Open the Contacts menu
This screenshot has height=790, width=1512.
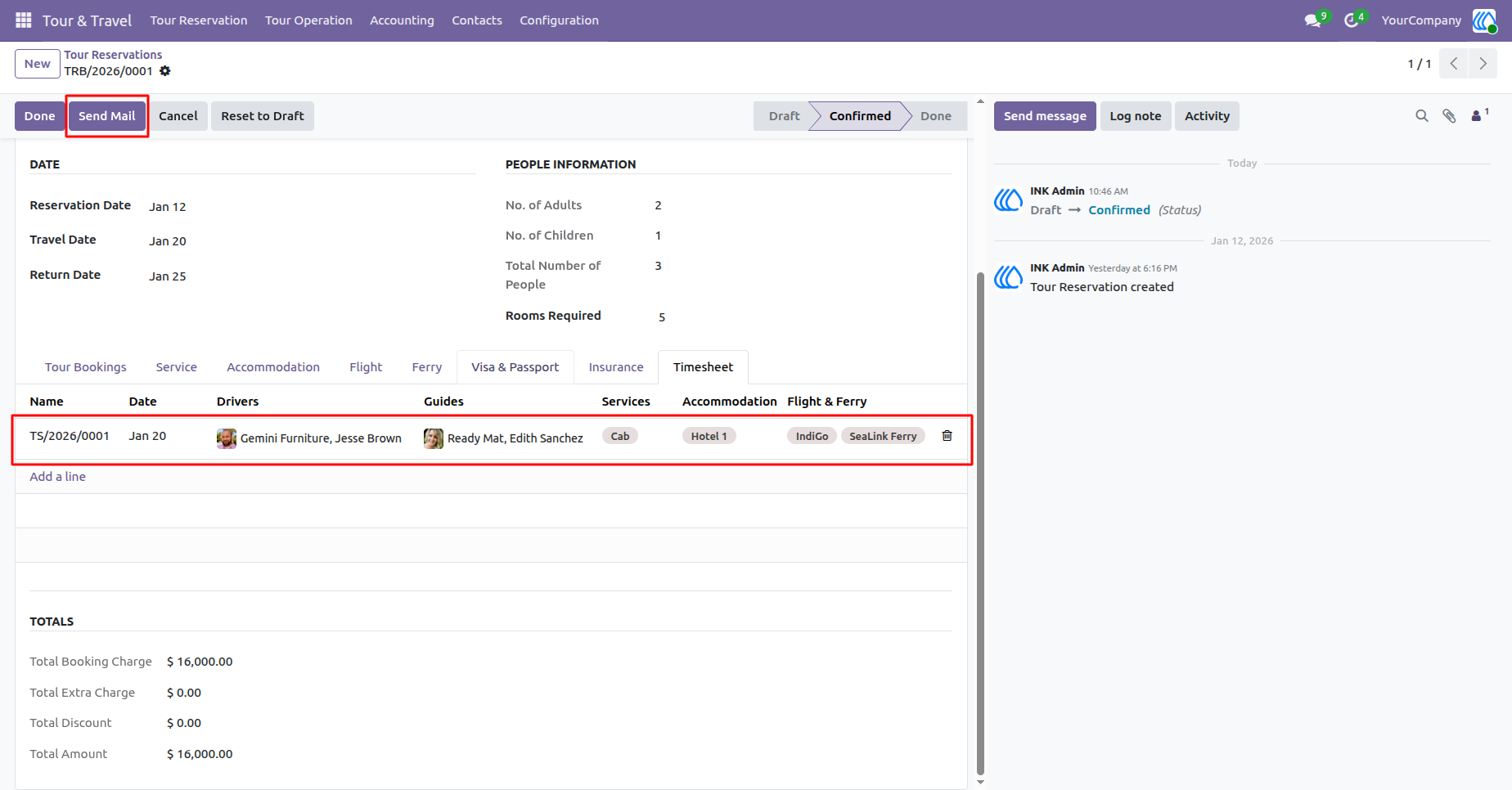pyautogui.click(x=477, y=20)
